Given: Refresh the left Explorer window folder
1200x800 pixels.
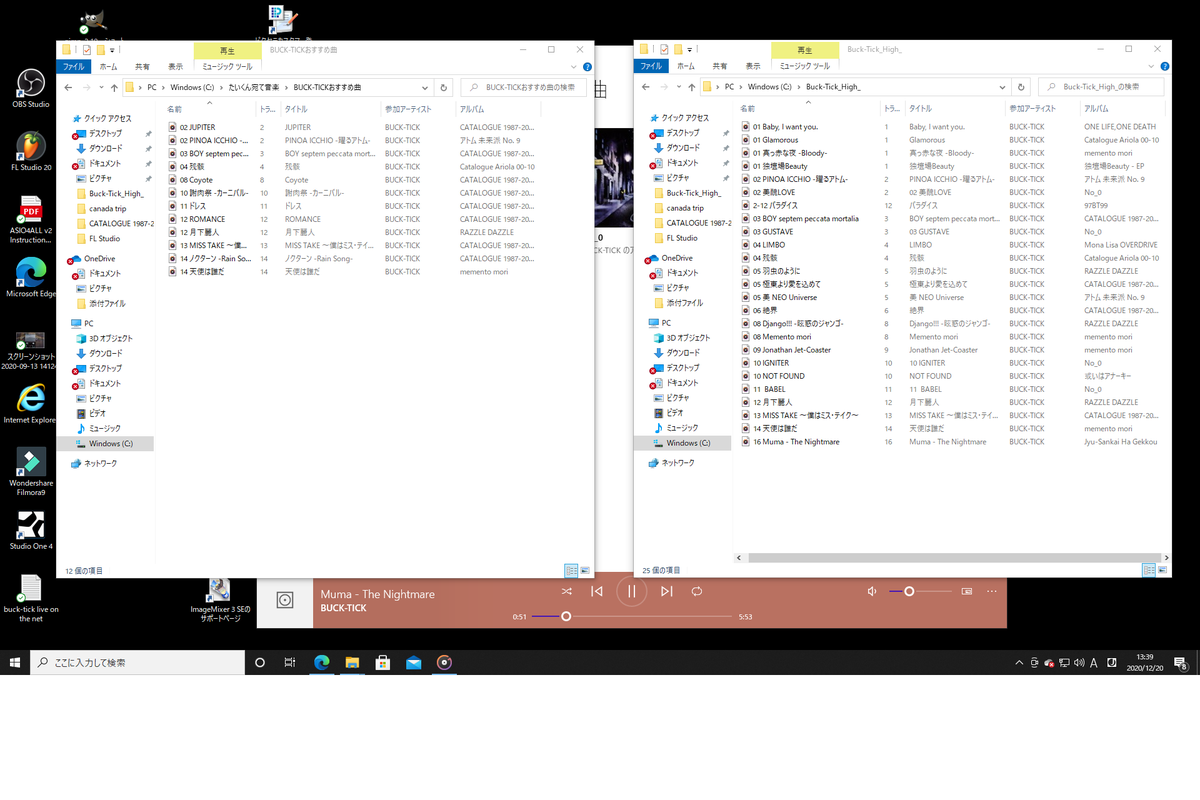Looking at the screenshot, I should [x=444, y=87].
